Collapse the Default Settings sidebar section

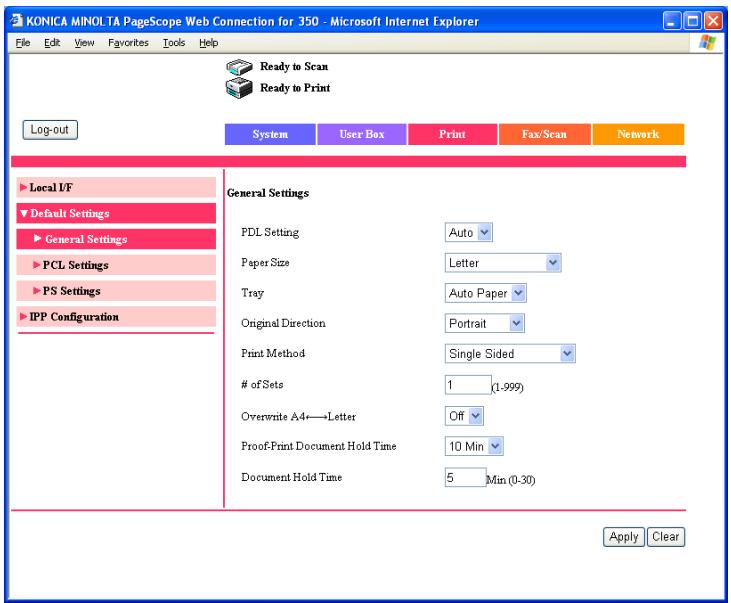(x=116, y=214)
